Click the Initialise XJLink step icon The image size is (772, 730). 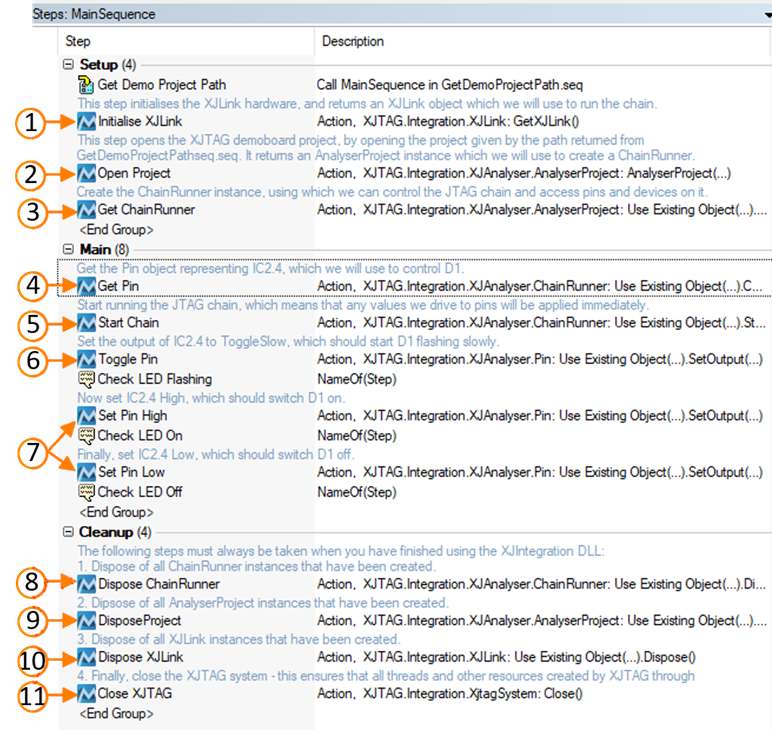pyautogui.click(x=86, y=122)
